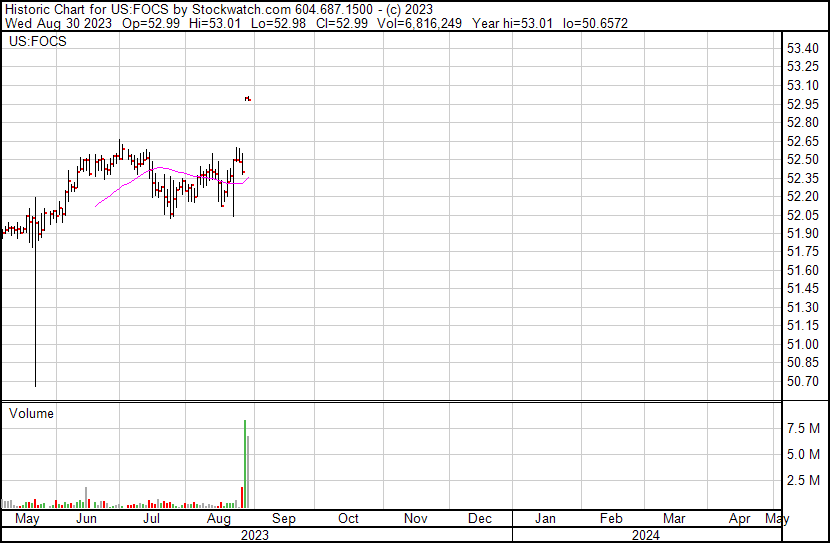This screenshot has height=543, width=830.
Task: Click the 5.0 M volume axis label
Action: point(803,454)
